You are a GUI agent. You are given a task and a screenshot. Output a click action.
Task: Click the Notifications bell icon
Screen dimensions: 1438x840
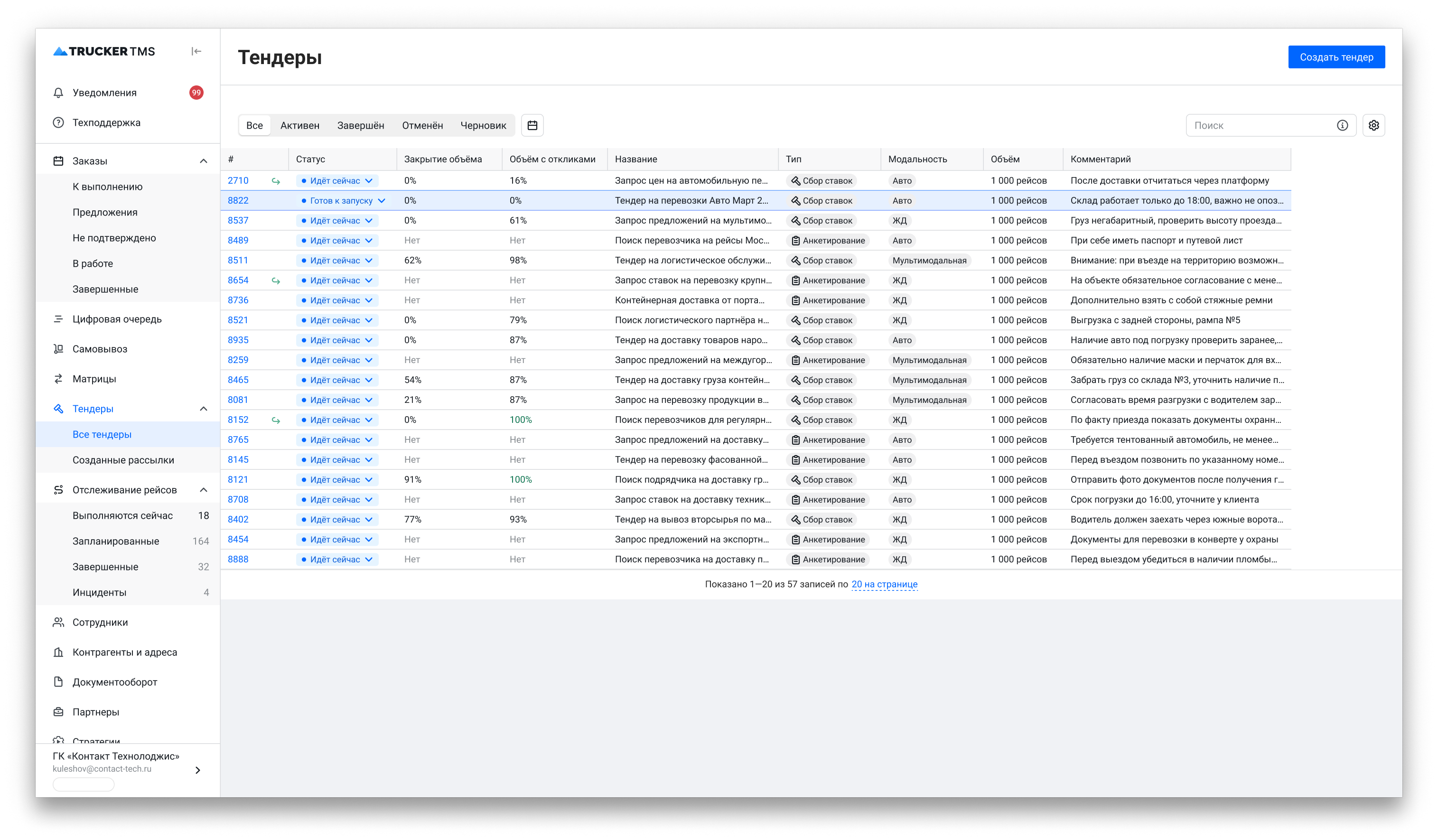(x=58, y=93)
